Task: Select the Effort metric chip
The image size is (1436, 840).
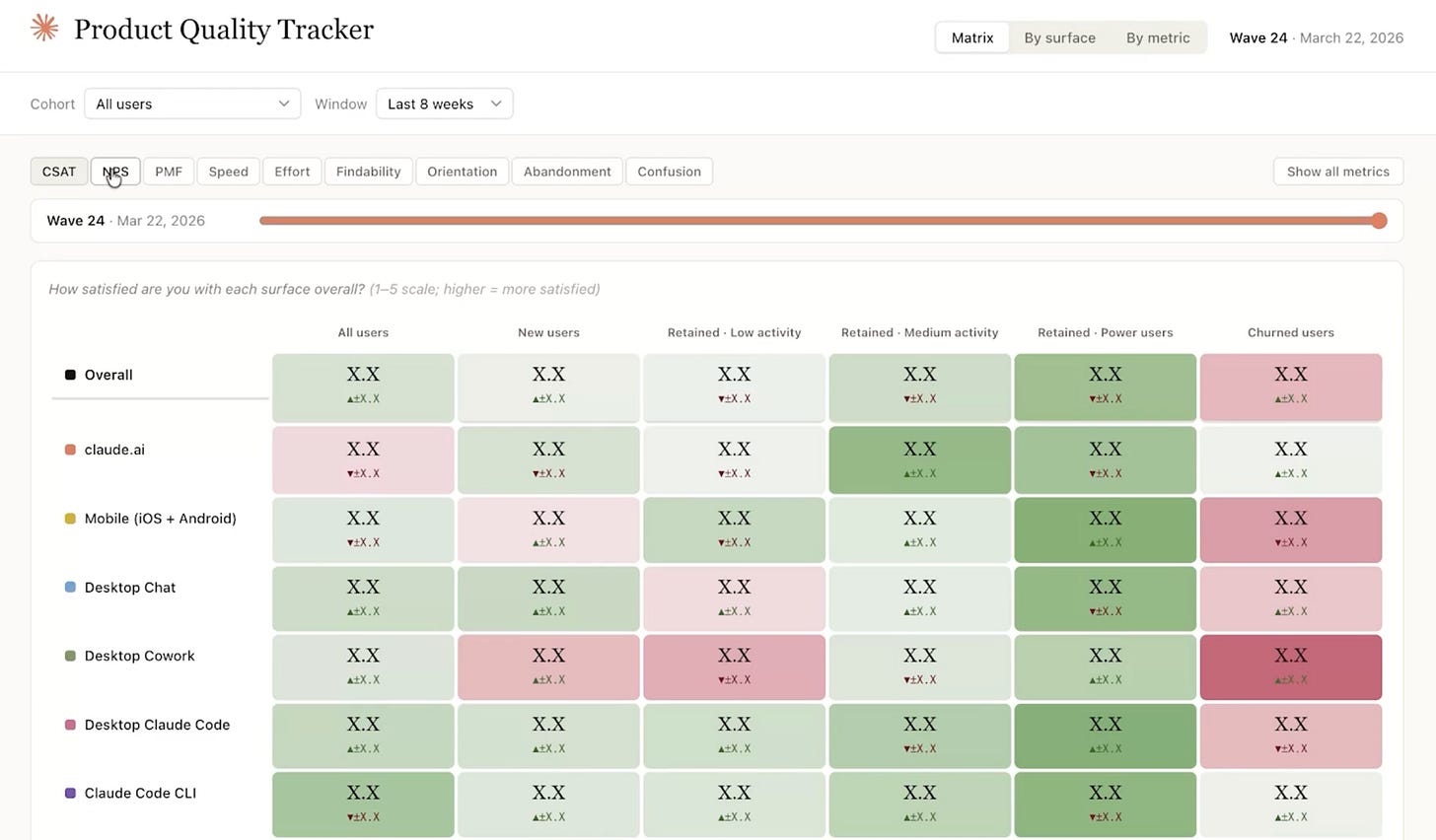Action: (x=292, y=172)
